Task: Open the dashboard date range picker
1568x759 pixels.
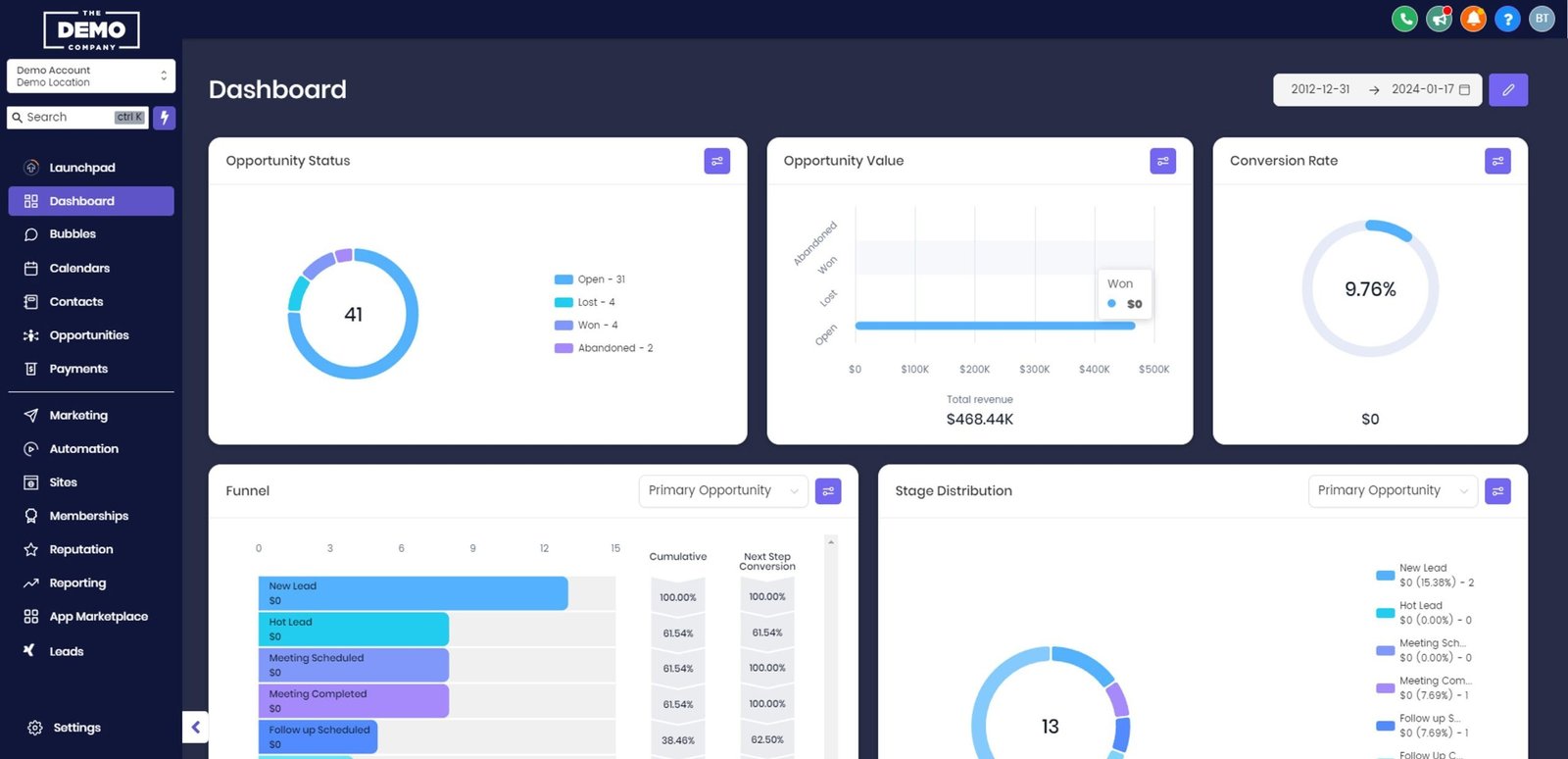Action: pos(1378,89)
